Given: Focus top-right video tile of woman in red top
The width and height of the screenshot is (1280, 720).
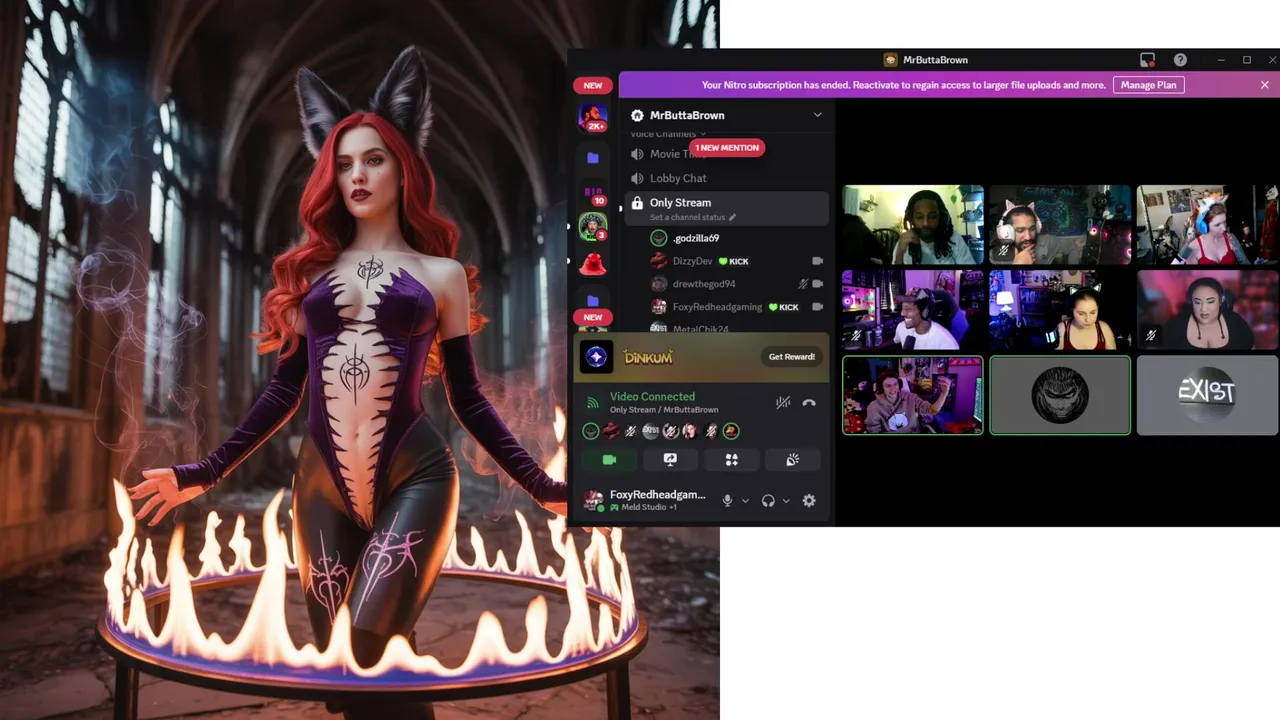Looking at the screenshot, I should [1207, 225].
